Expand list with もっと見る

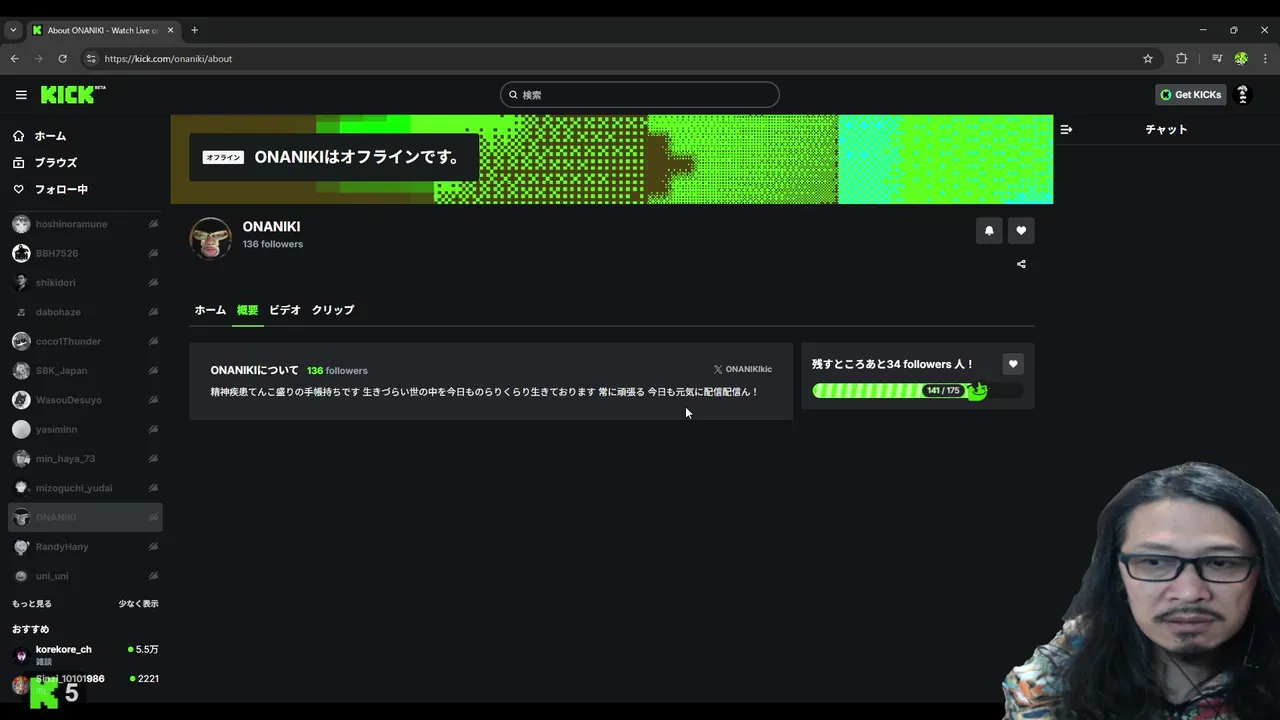32,604
